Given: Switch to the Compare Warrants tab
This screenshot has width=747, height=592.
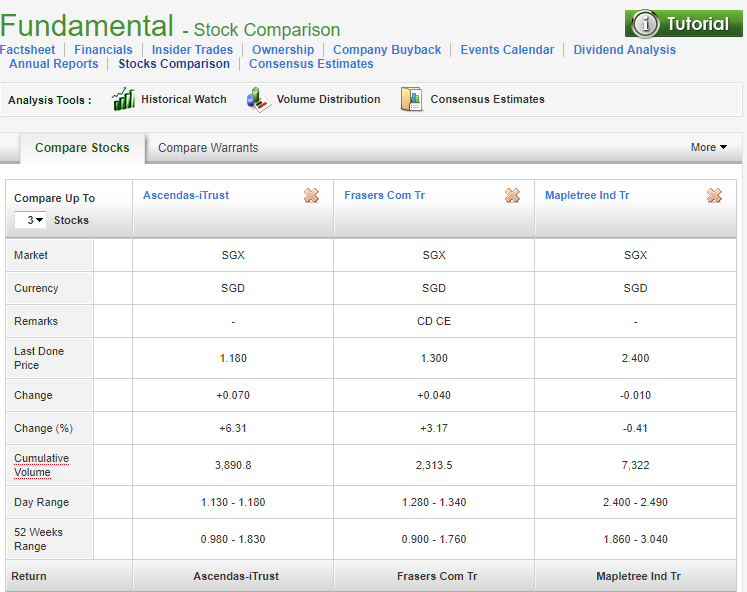Looking at the screenshot, I should (208, 148).
